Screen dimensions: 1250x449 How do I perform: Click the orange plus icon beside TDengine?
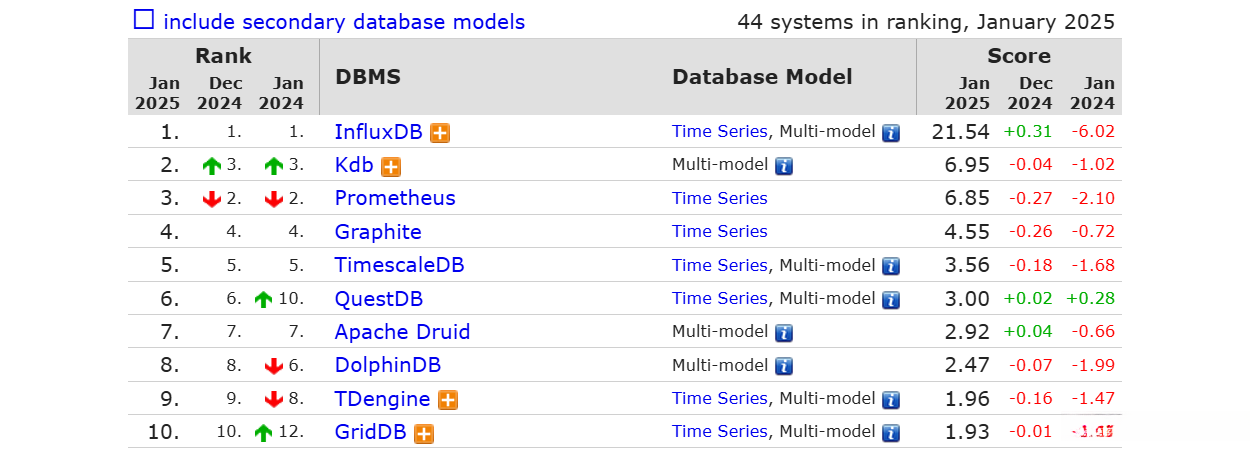(448, 400)
